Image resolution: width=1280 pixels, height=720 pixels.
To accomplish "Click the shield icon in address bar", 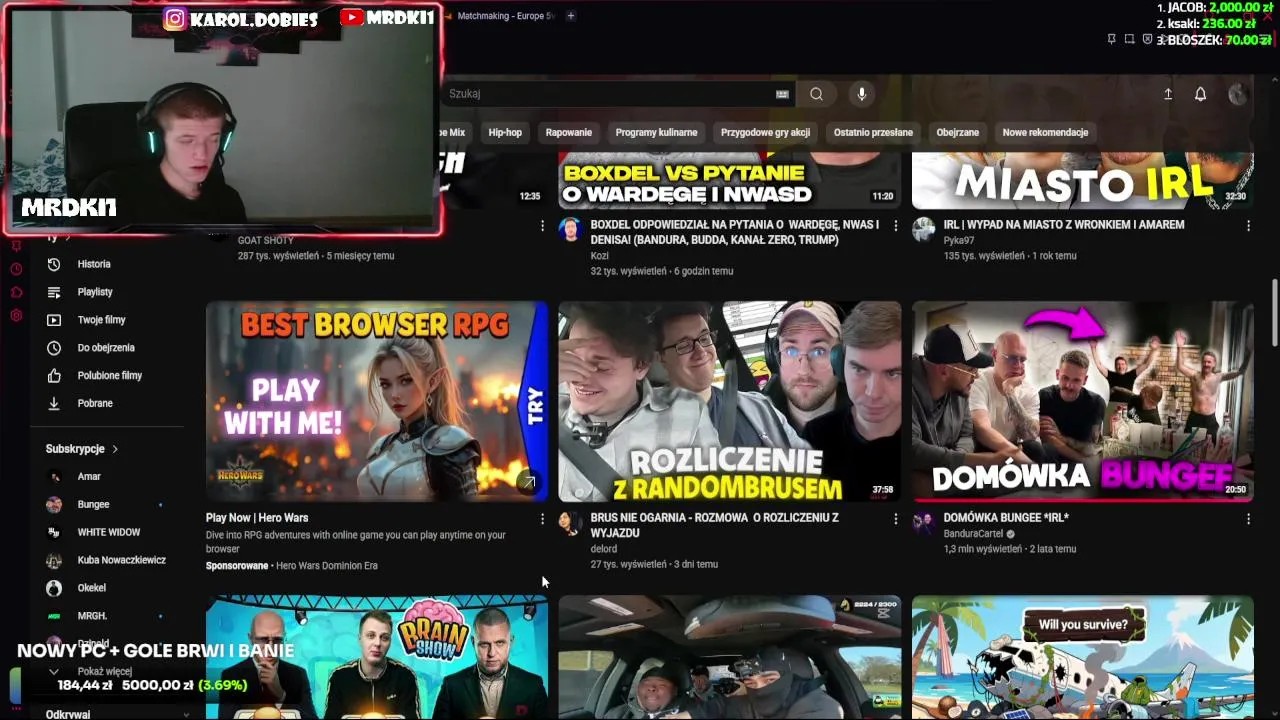I will [1147, 39].
